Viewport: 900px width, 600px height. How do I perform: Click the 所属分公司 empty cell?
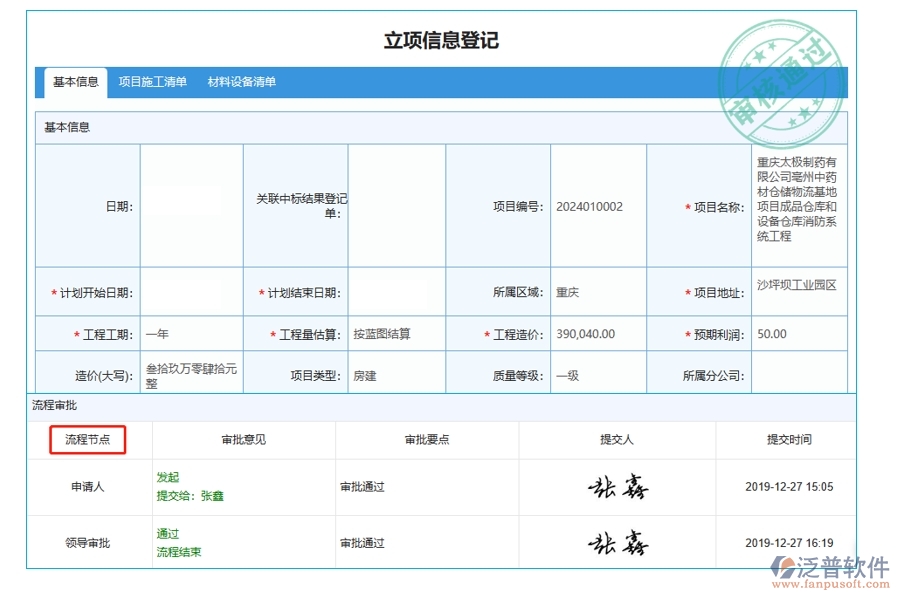click(x=800, y=371)
